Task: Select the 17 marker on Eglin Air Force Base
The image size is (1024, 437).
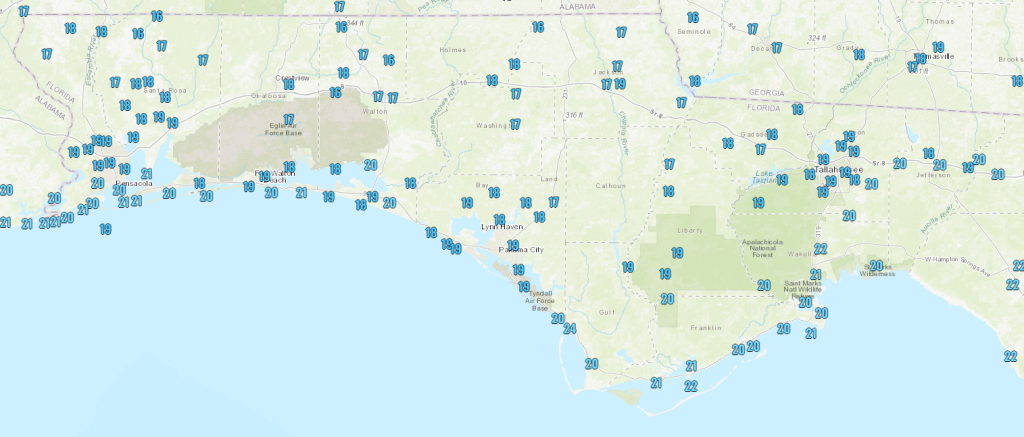Action: coord(288,119)
